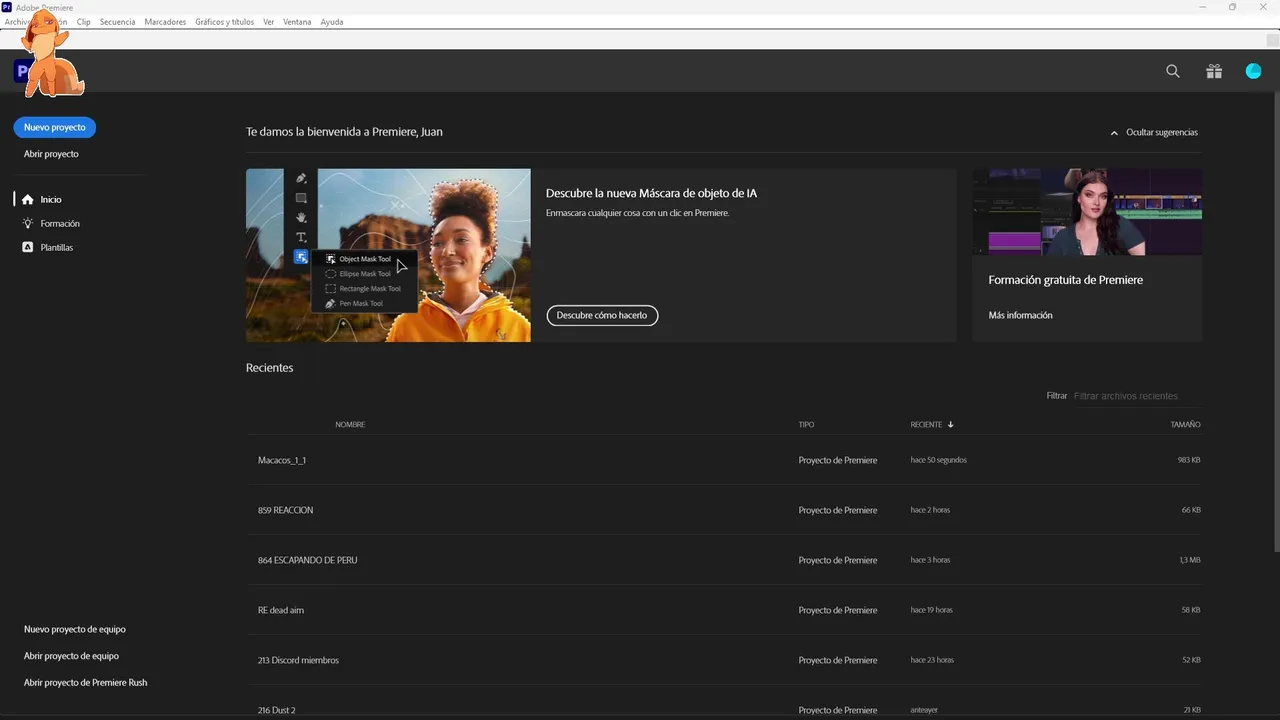Click 'hace 19 horas' cell
Viewport: 1280px width, 720px height.
coord(931,610)
